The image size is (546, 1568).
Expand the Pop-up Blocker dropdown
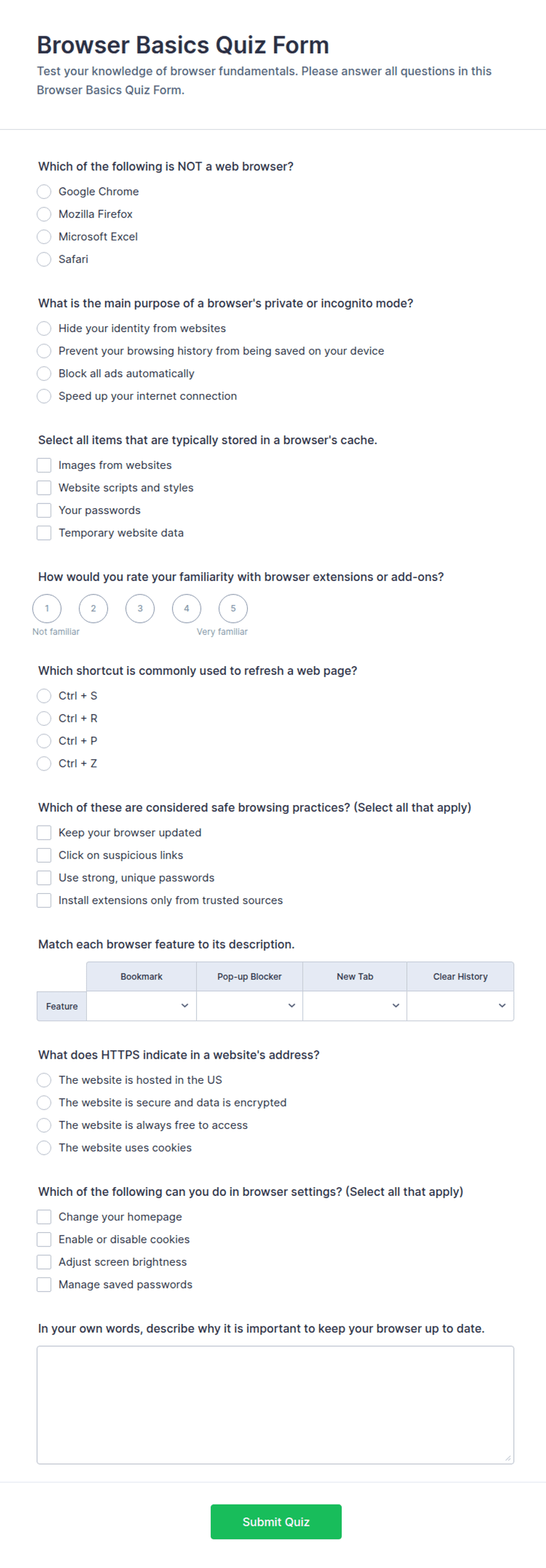coord(250,1006)
